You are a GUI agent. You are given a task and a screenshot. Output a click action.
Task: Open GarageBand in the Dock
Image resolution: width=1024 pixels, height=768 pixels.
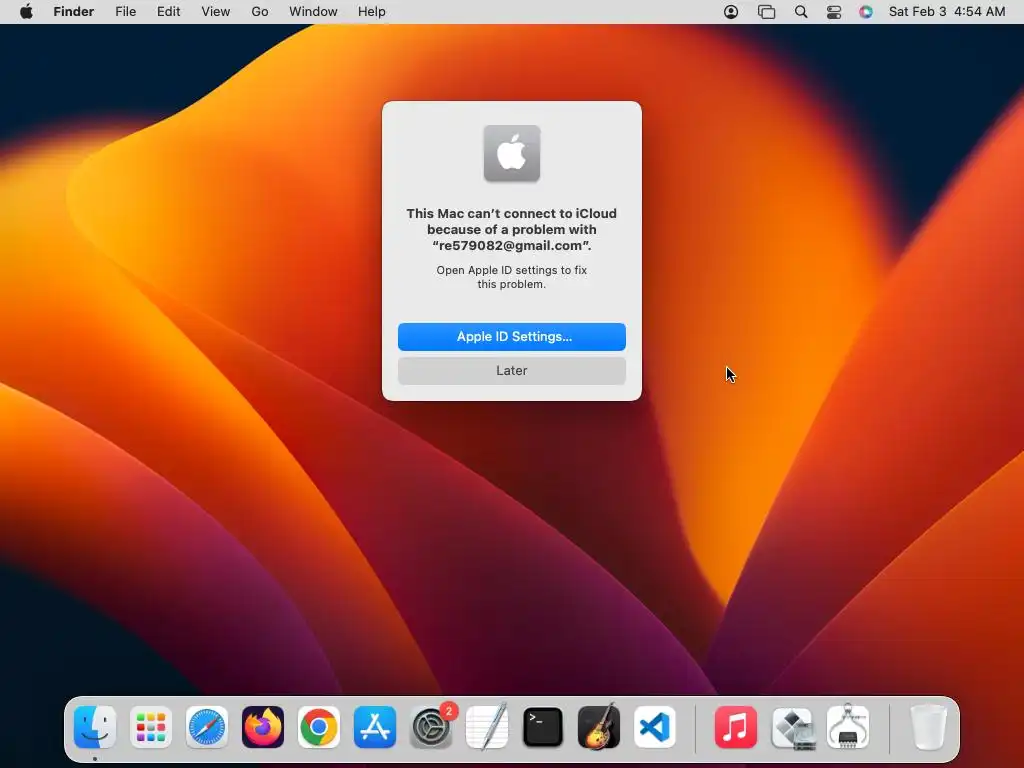click(599, 727)
